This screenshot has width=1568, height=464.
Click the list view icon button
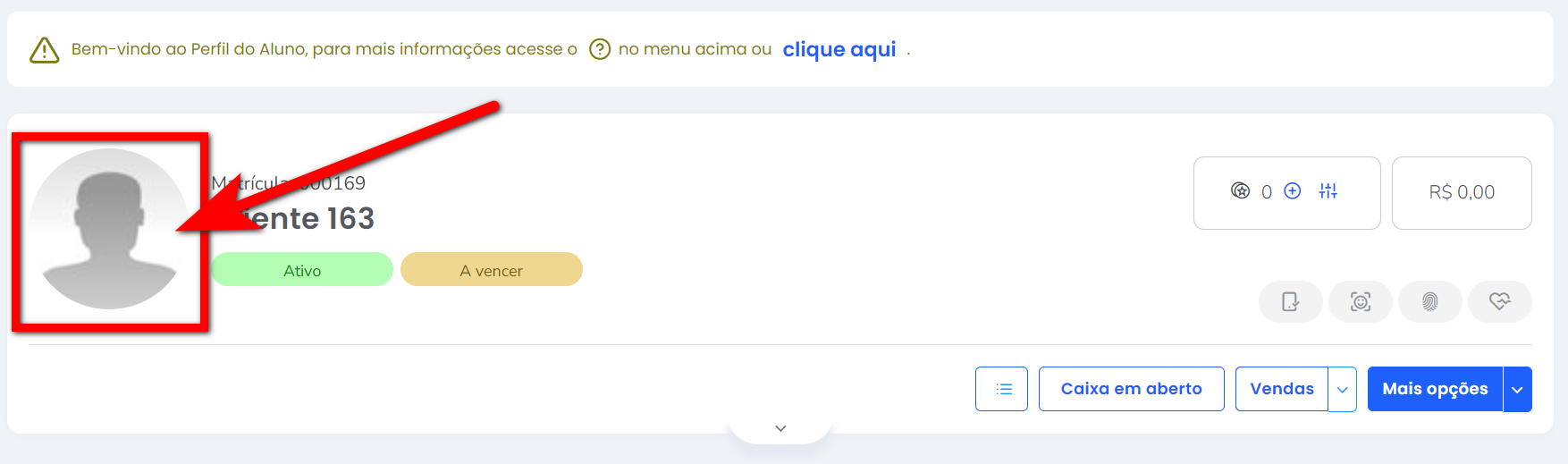tap(1001, 389)
